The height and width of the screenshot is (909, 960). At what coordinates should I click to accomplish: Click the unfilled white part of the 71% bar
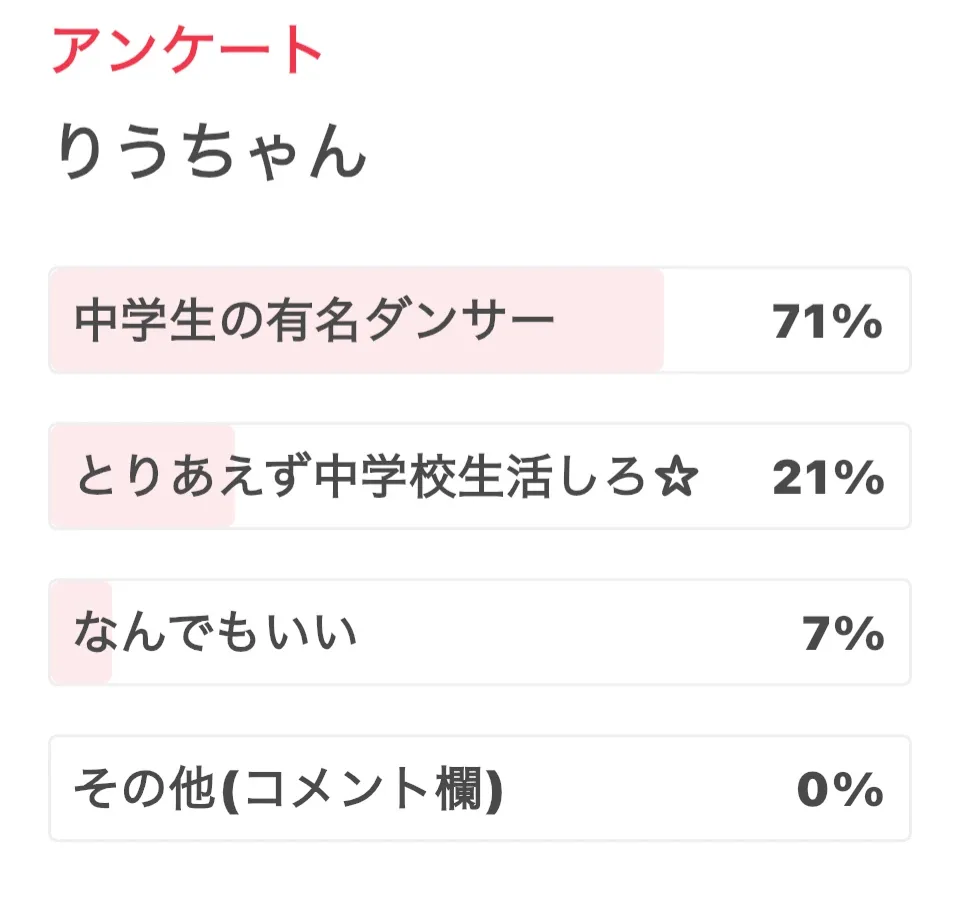click(x=715, y=322)
